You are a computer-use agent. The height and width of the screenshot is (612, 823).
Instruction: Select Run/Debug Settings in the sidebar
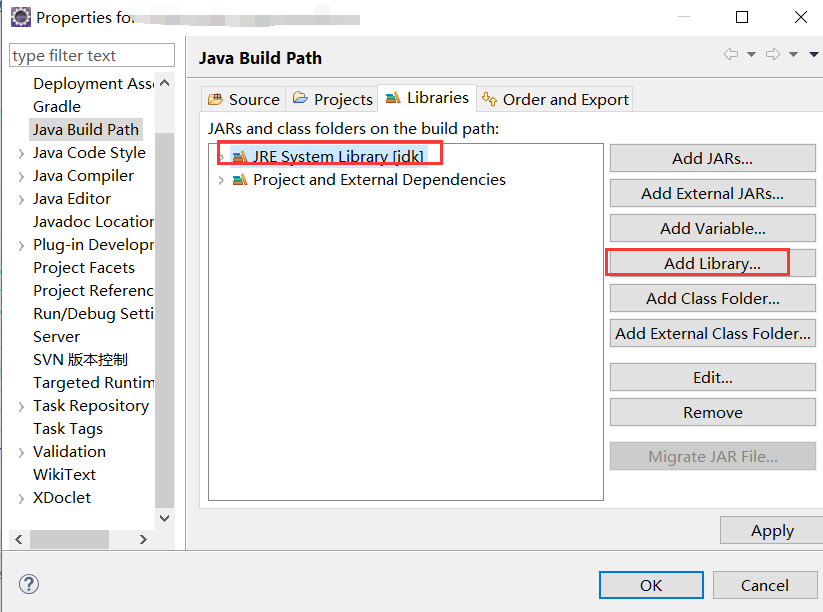93,314
